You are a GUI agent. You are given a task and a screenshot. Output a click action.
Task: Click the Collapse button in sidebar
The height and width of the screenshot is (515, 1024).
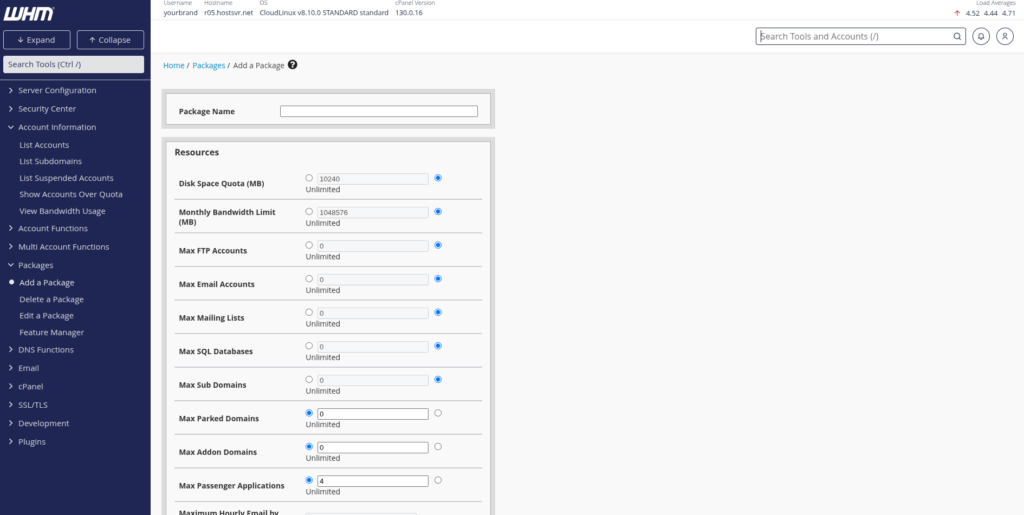110,40
